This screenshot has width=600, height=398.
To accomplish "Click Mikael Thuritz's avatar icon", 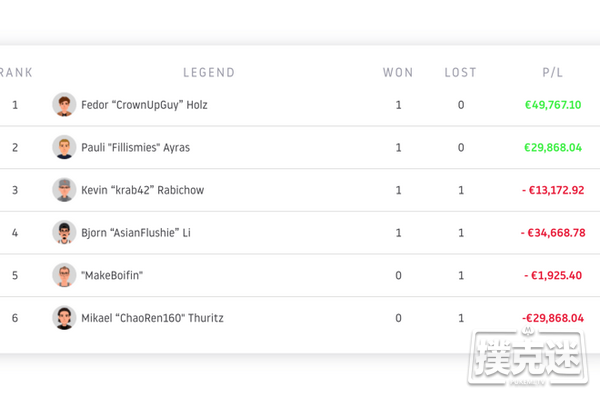I will [x=64, y=318].
